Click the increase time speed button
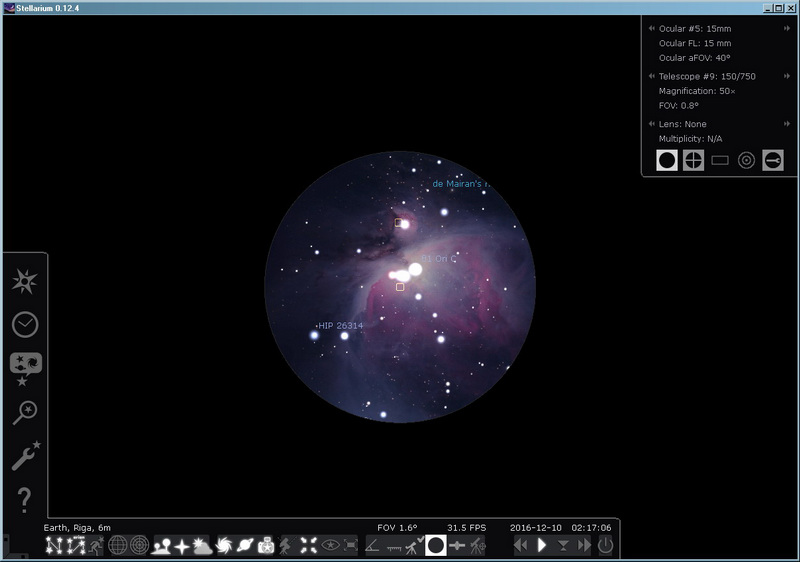The image size is (800, 562). pyautogui.click(x=584, y=545)
